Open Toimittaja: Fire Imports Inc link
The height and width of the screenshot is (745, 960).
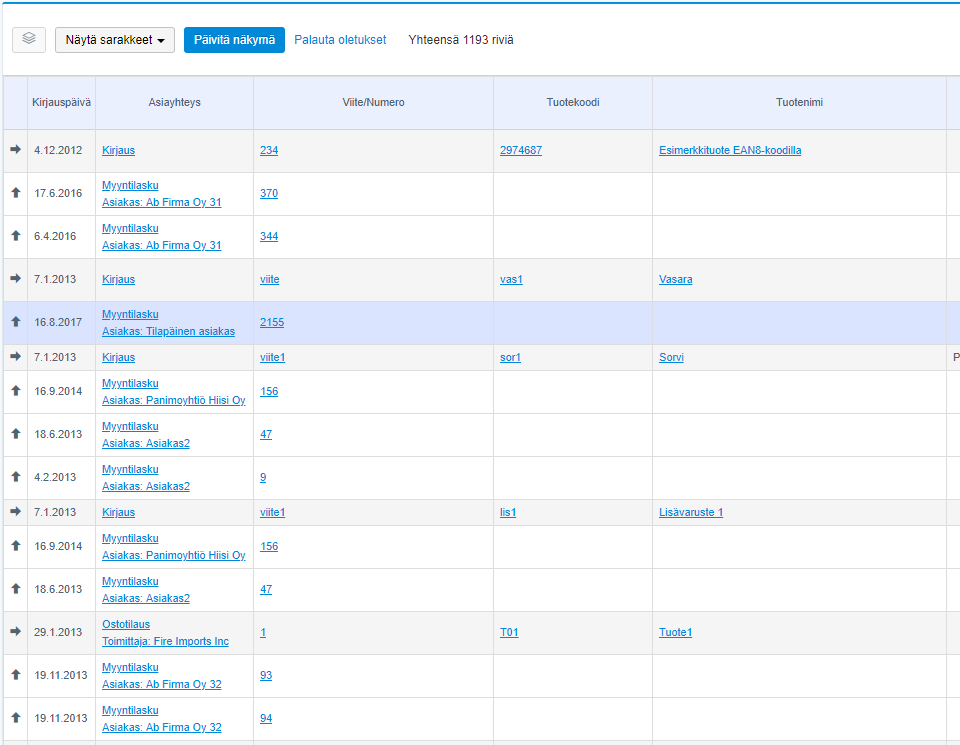pos(165,642)
